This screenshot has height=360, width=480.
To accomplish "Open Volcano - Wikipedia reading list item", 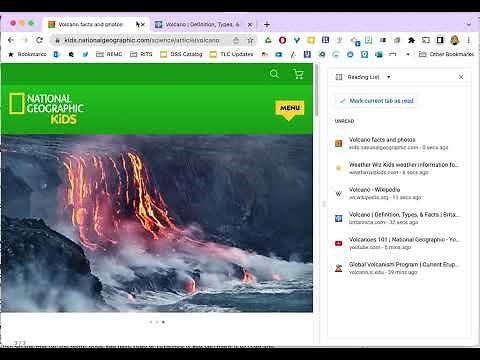I will pyautogui.click(x=399, y=193).
